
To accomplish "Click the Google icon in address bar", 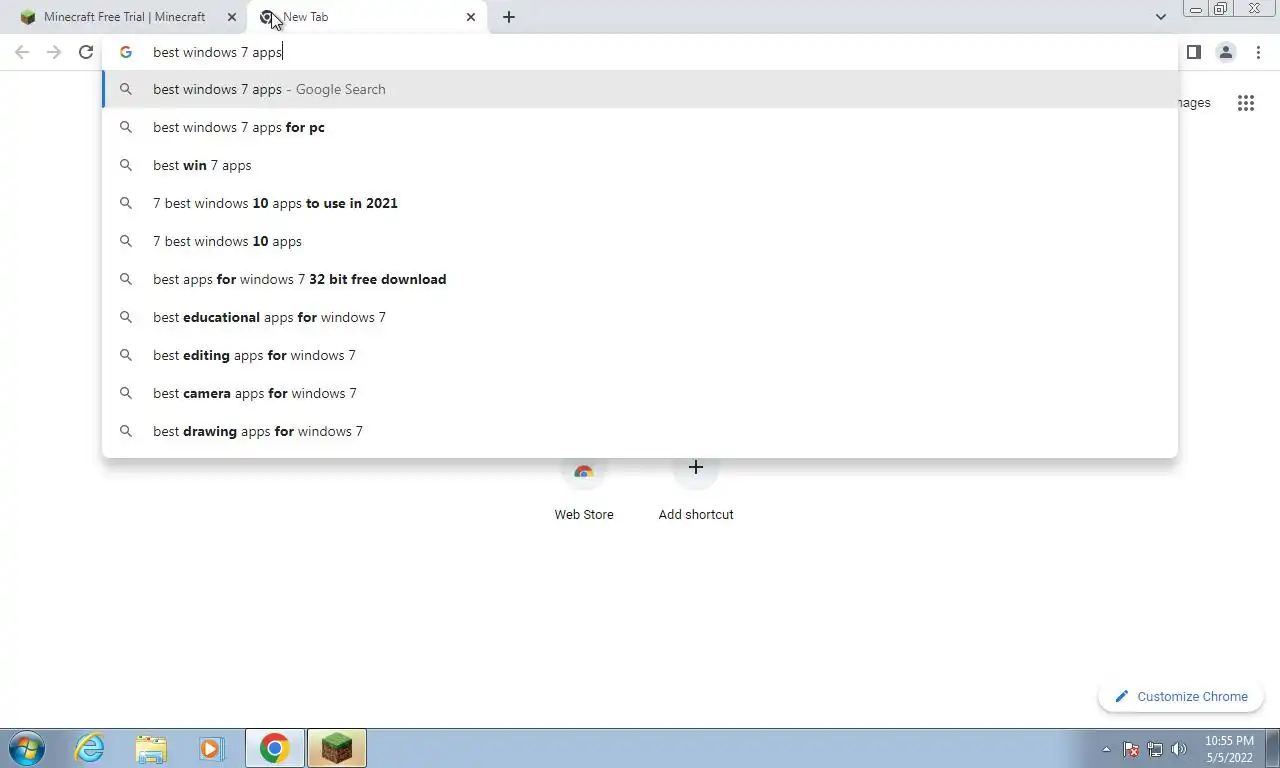I will click(x=126, y=52).
